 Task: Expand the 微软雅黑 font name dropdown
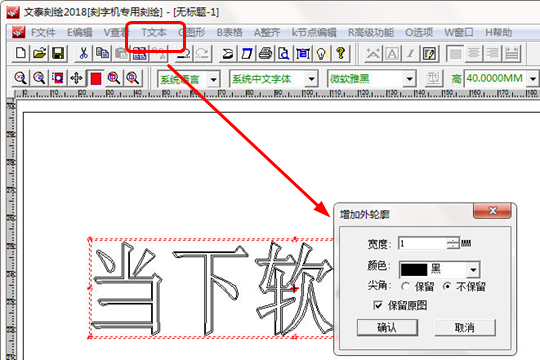coord(409,79)
